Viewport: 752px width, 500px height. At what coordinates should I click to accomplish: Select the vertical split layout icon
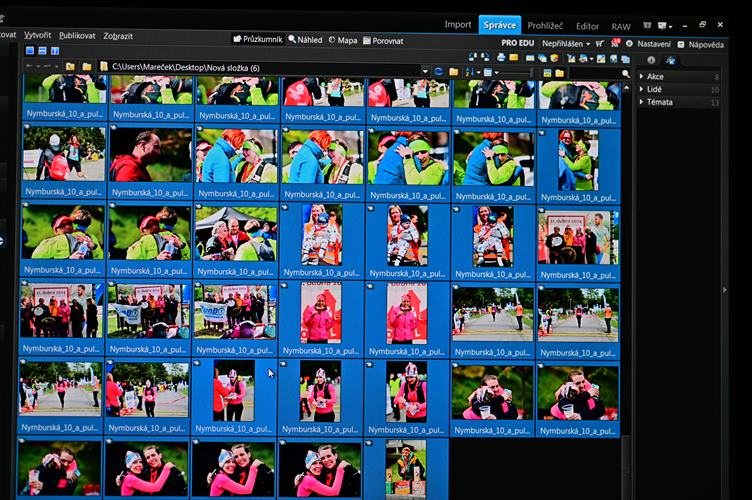click(x=55, y=50)
